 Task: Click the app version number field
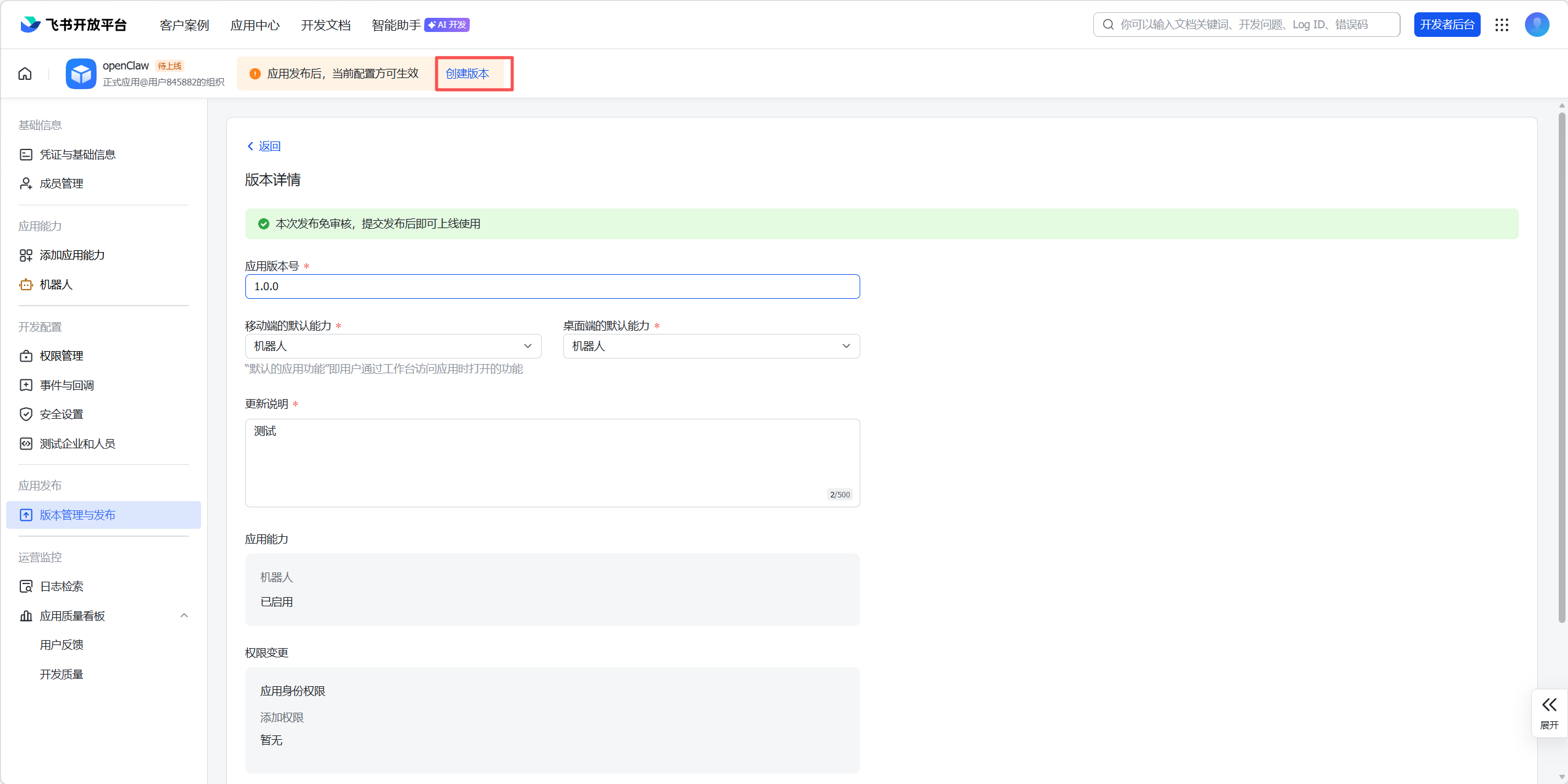tap(552, 287)
